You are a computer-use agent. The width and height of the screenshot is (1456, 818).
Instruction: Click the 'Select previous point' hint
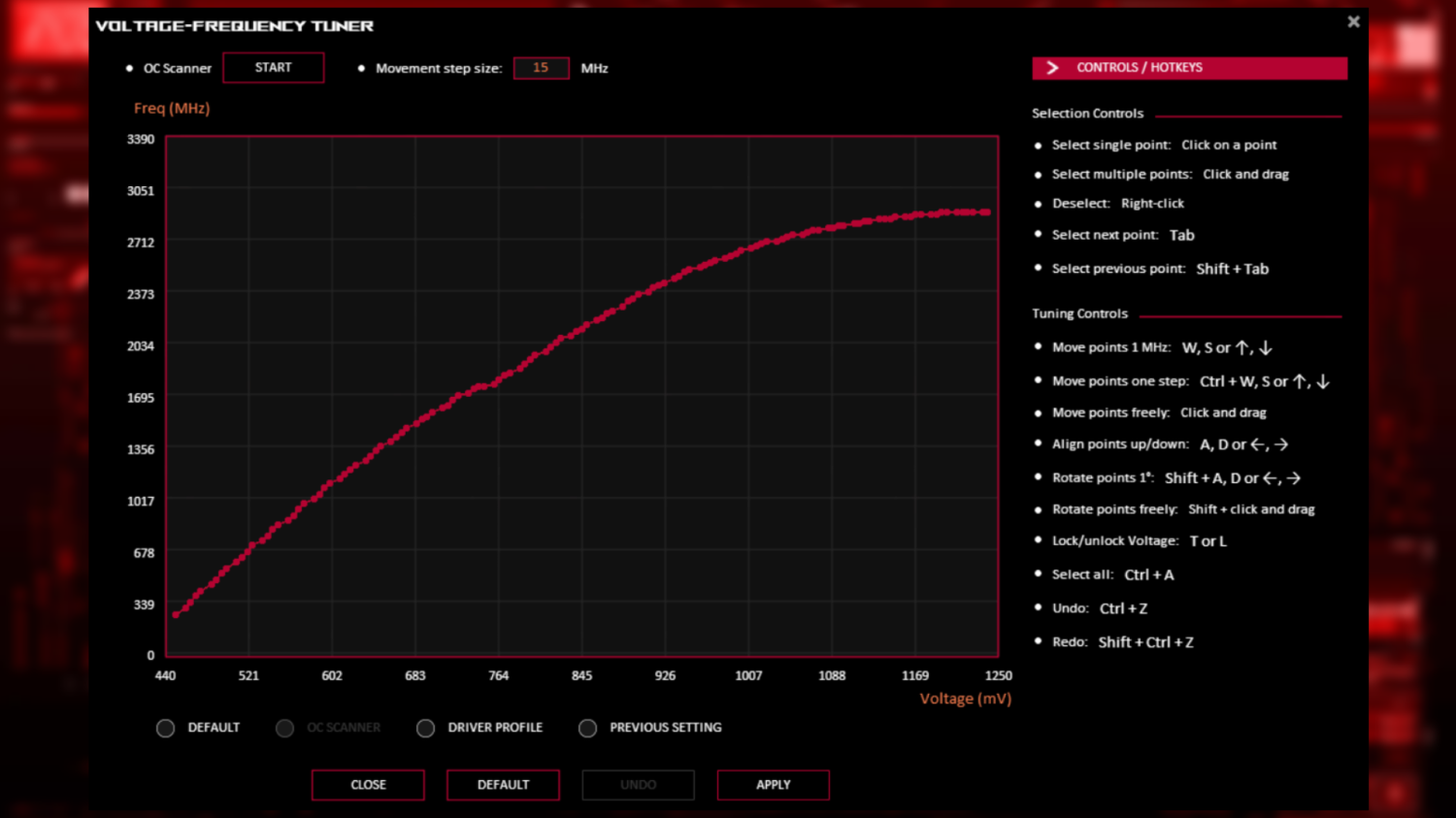[1160, 269]
